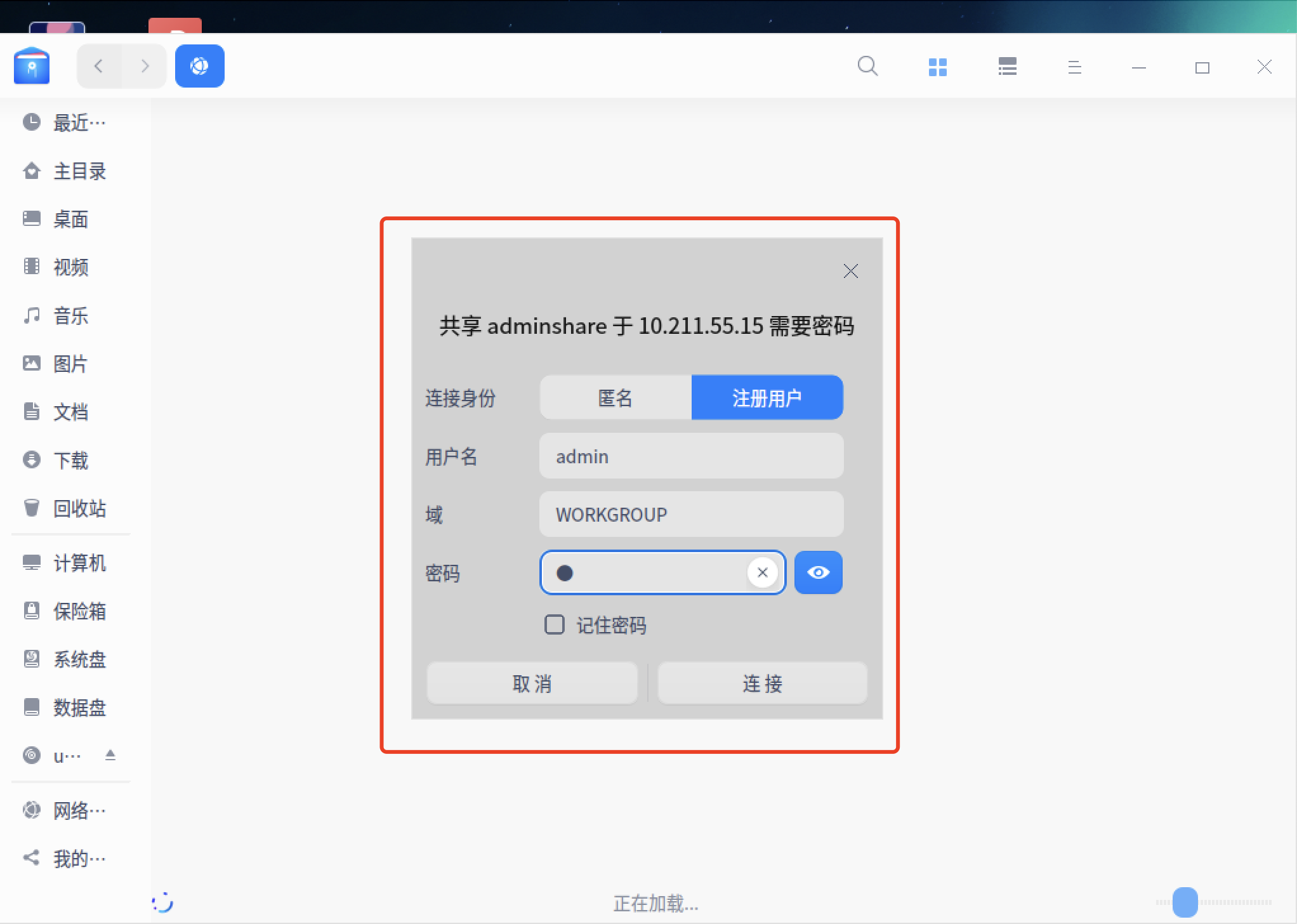Switch to icon grid view
1297x924 pixels.
coord(937,67)
